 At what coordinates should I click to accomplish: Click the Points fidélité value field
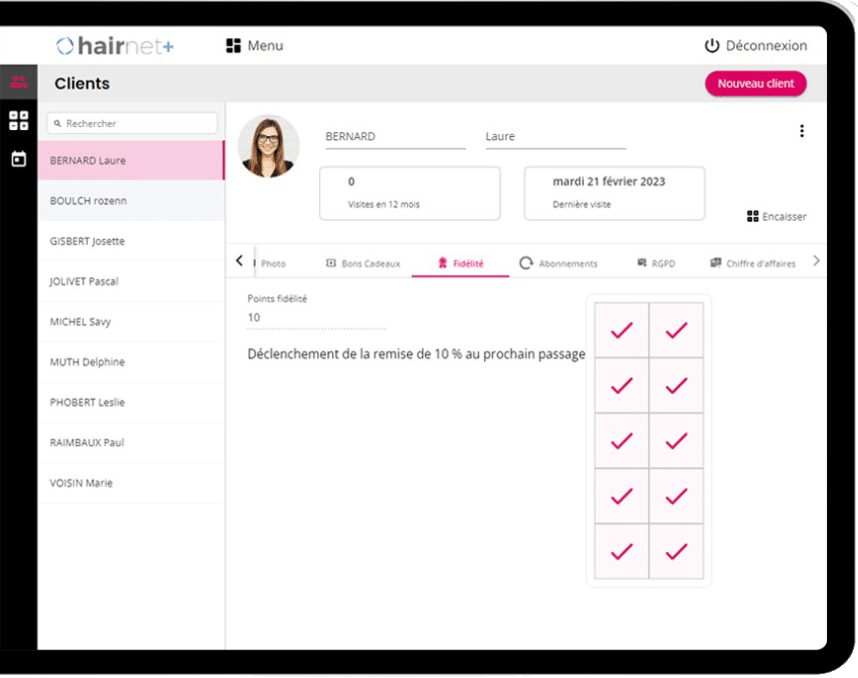(316, 318)
